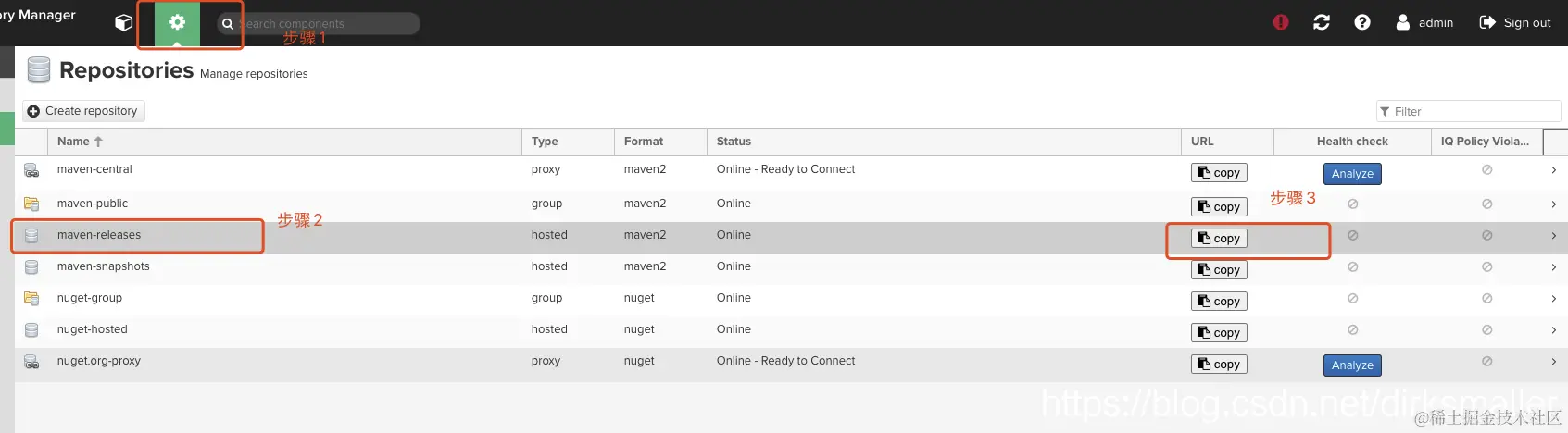Open the maven-public row arrow

pyautogui.click(x=1553, y=204)
